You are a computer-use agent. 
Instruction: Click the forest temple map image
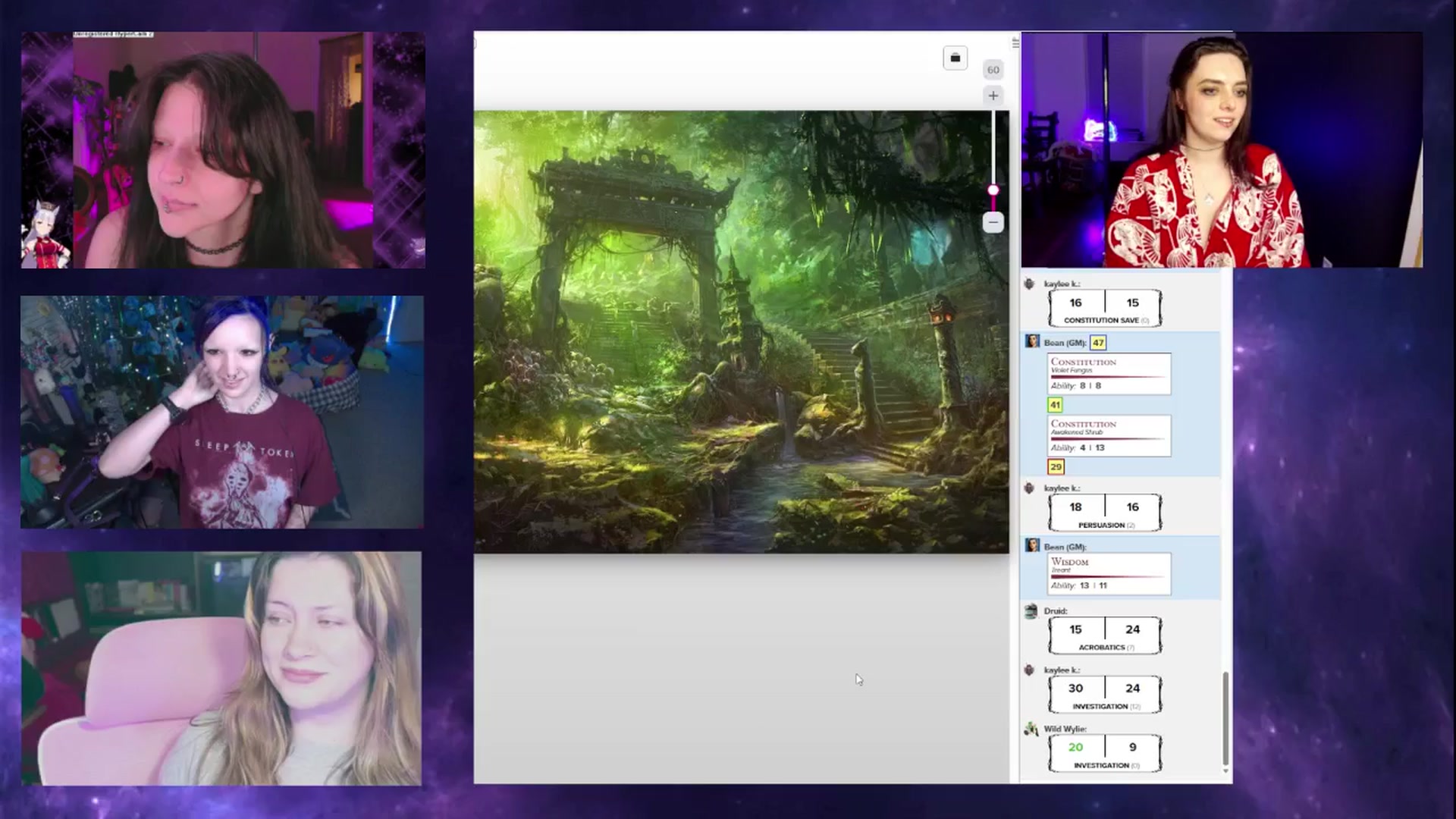(741, 331)
